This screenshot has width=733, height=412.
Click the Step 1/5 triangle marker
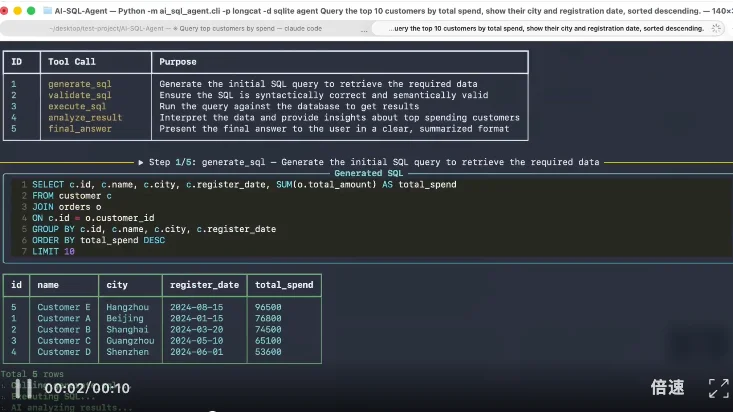[141, 162]
